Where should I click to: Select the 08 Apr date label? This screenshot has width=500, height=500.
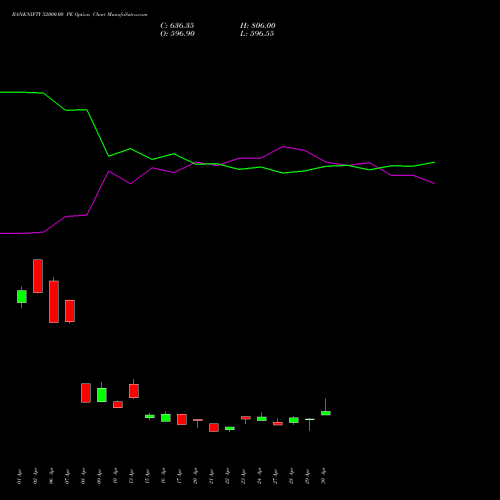83,476
